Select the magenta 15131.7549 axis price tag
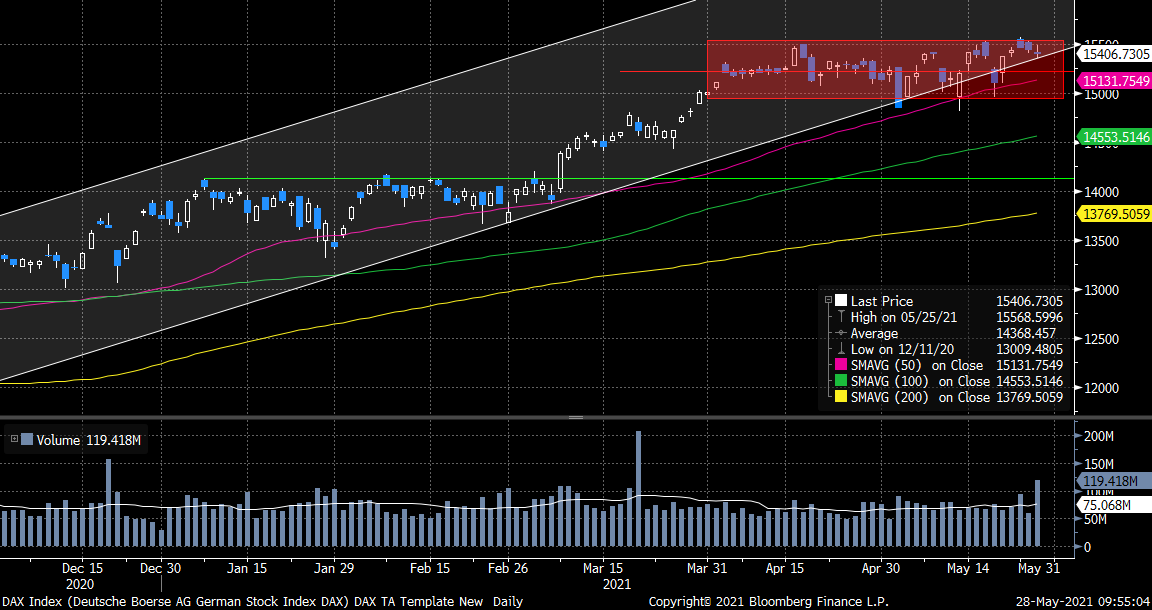This screenshot has height=610, width=1152. point(1115,82)
